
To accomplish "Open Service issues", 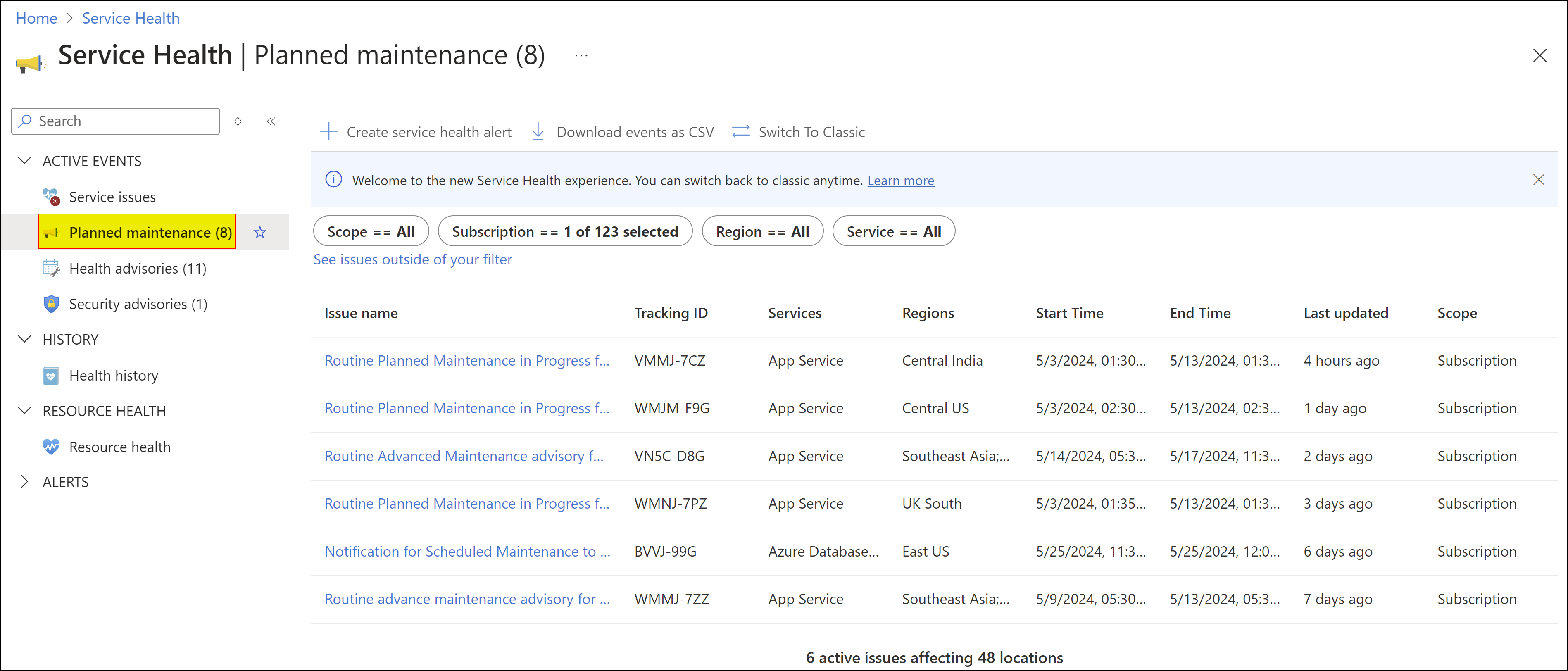I will pyautogui.click(x=113, y=197).
